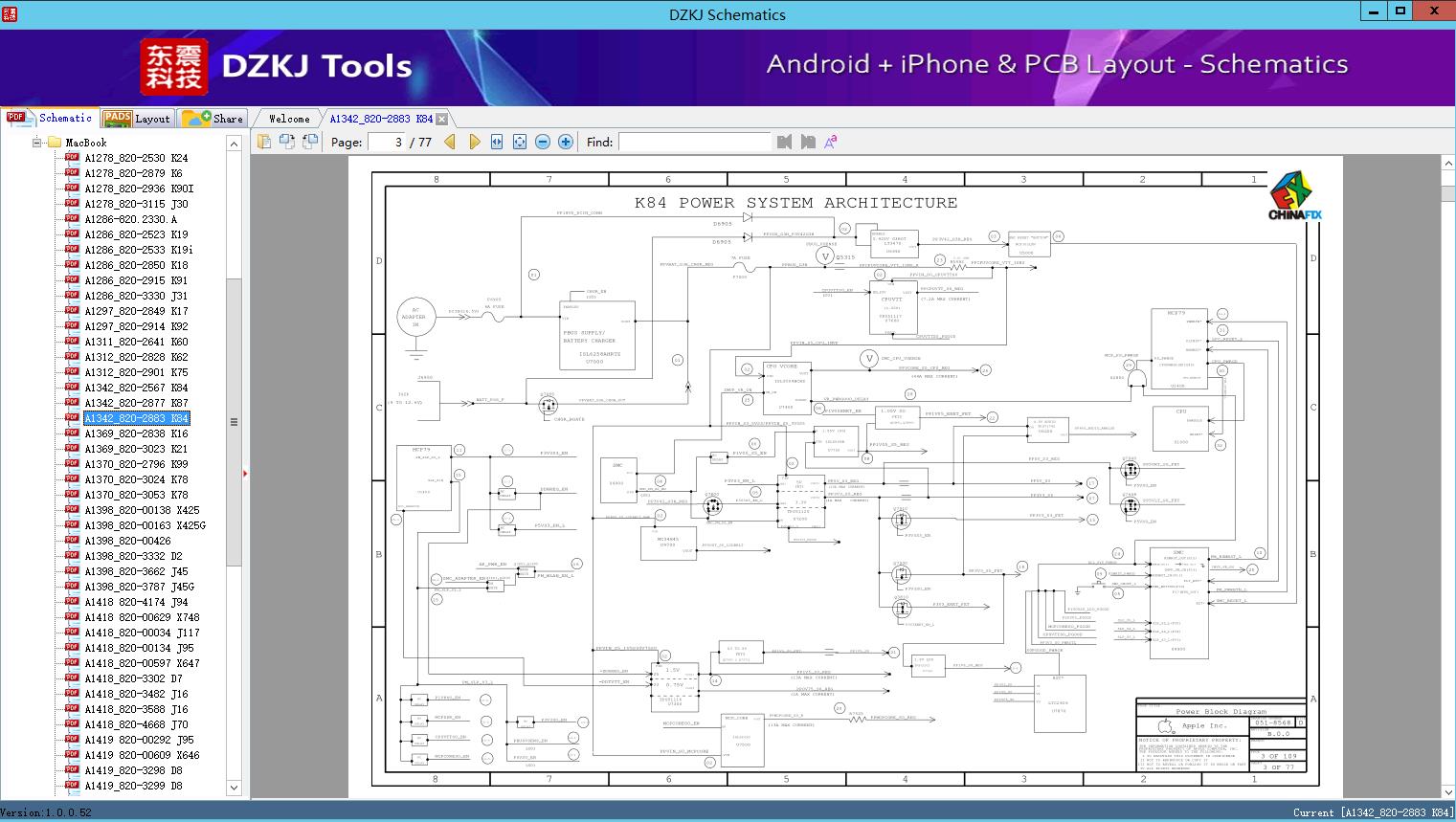The height and width of the screenshot is (822, 1456).
Task: Open A1278_820-2530 K24 schematic
Action: [x=136, y=158]
